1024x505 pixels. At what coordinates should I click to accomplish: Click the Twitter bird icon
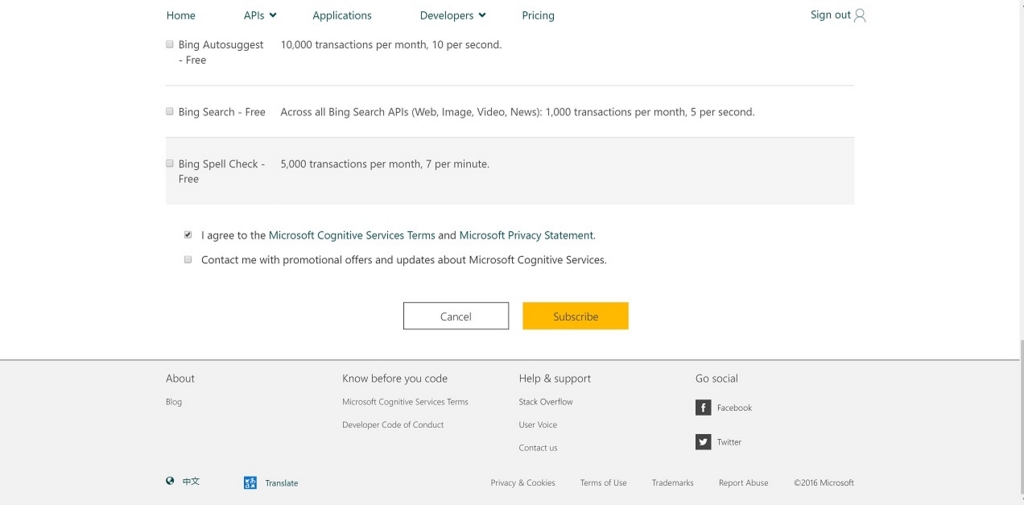point(703,442)
